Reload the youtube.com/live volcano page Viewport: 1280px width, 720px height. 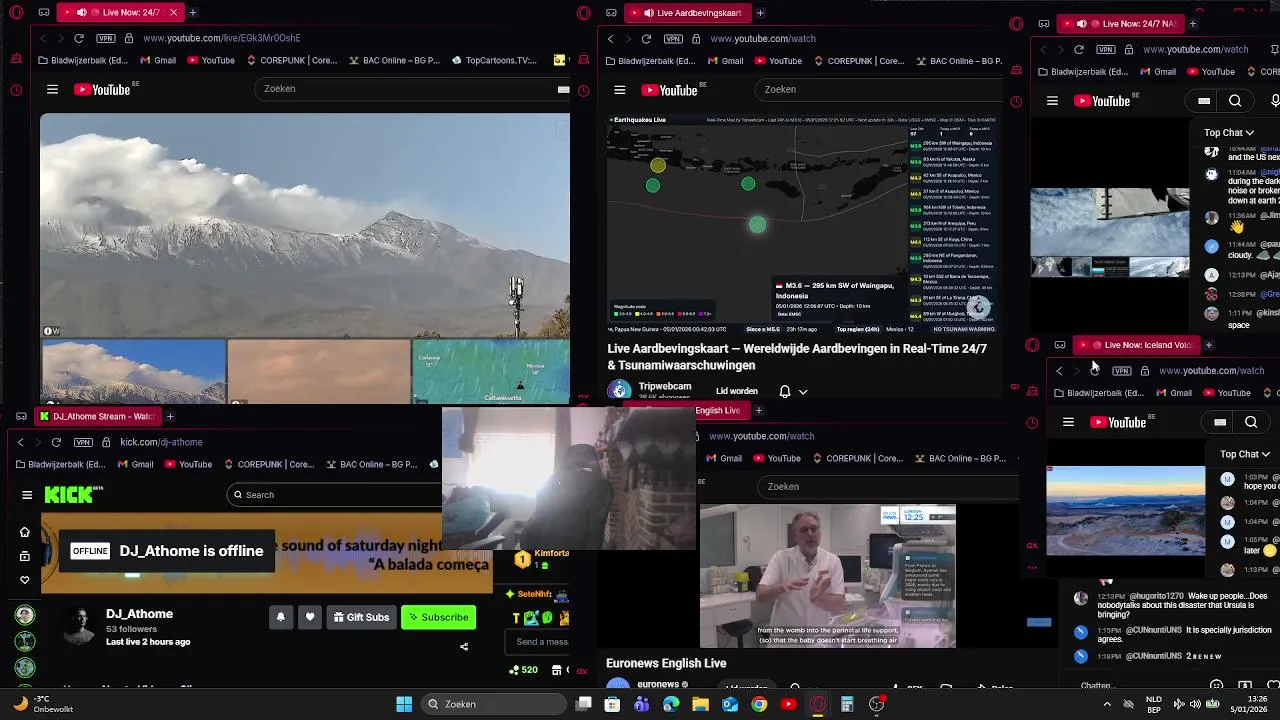(x=78, y=38)
